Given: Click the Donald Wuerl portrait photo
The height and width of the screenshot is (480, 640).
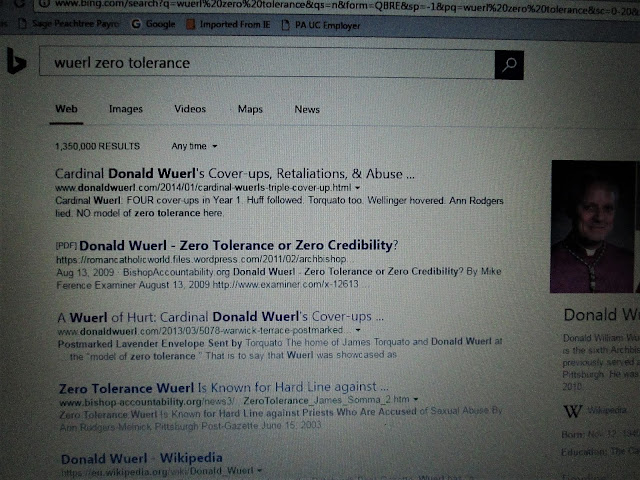Looking at the screenshot, I should (x=594, y=227).
